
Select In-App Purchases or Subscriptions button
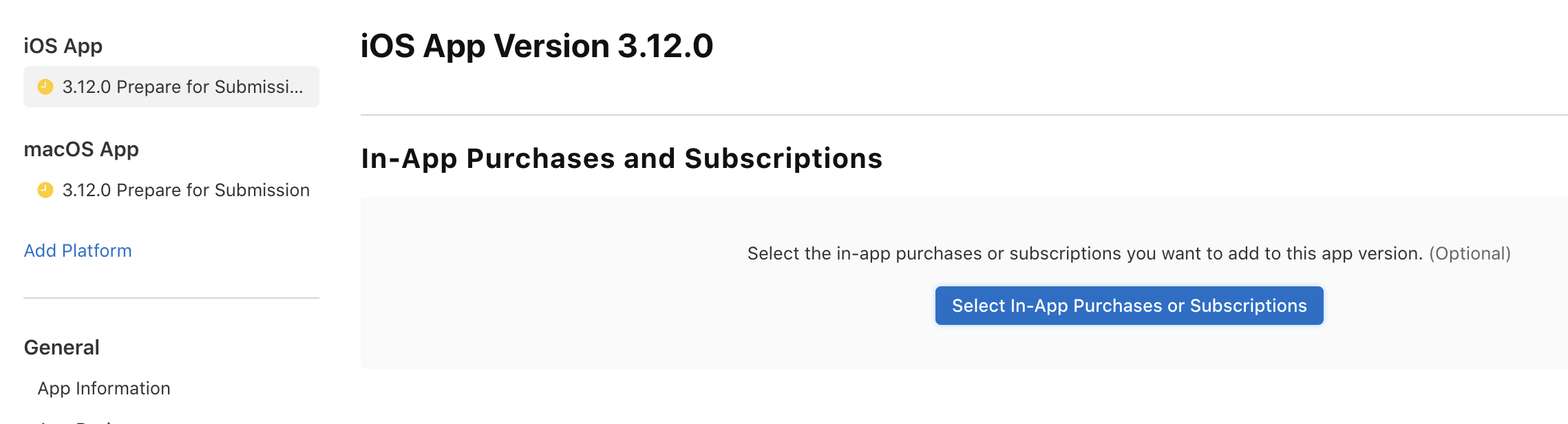pyautogui.click(x=1128, y=306)
